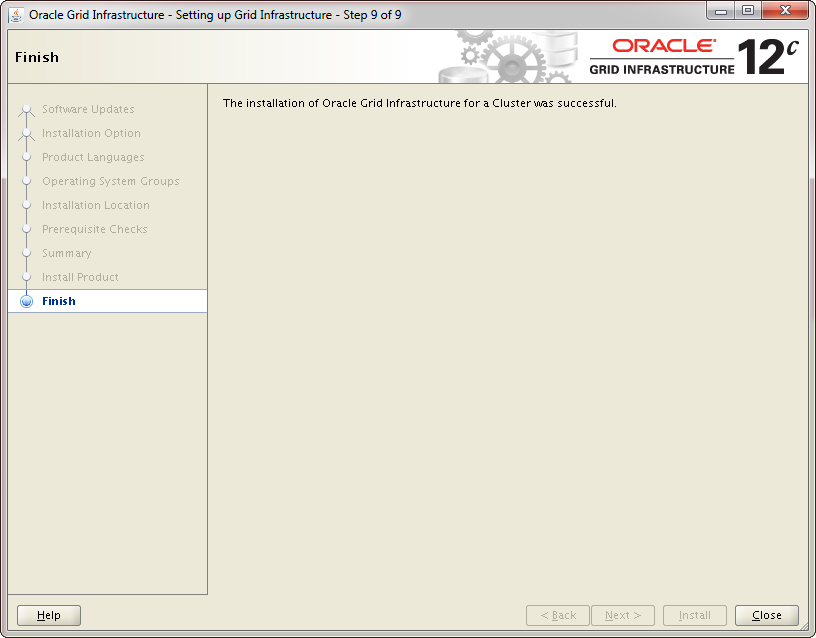Click the blue bullet beside the Finish step
This screenshot has width=816, height=638.
27,301
